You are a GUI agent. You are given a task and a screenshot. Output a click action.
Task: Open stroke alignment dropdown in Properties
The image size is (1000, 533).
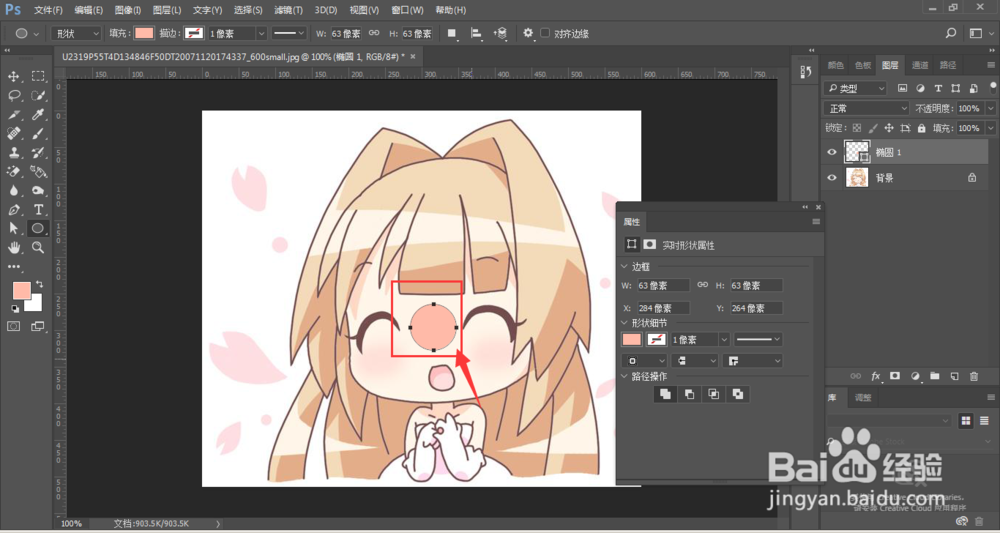644,361
